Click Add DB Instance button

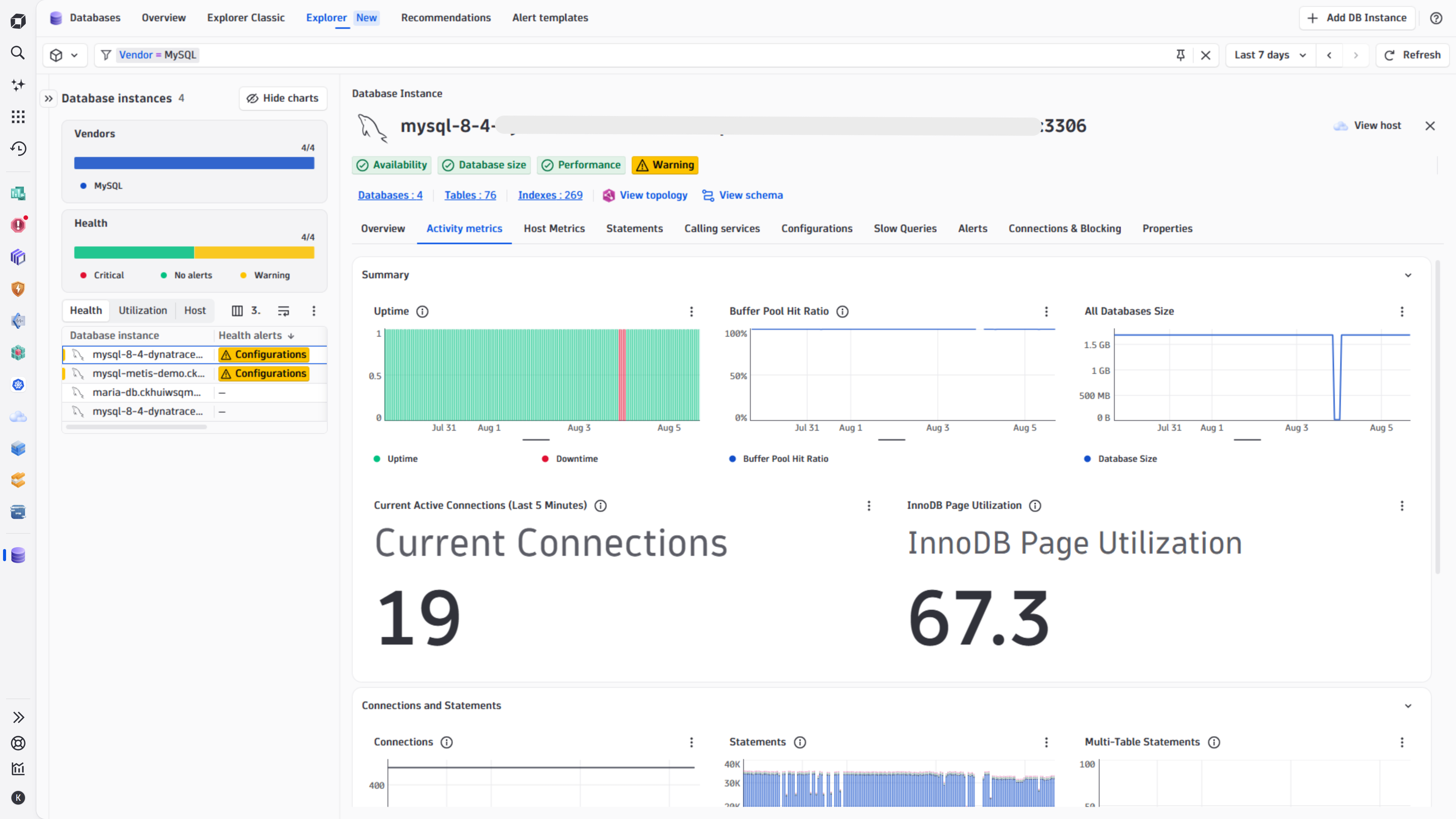1357,18
